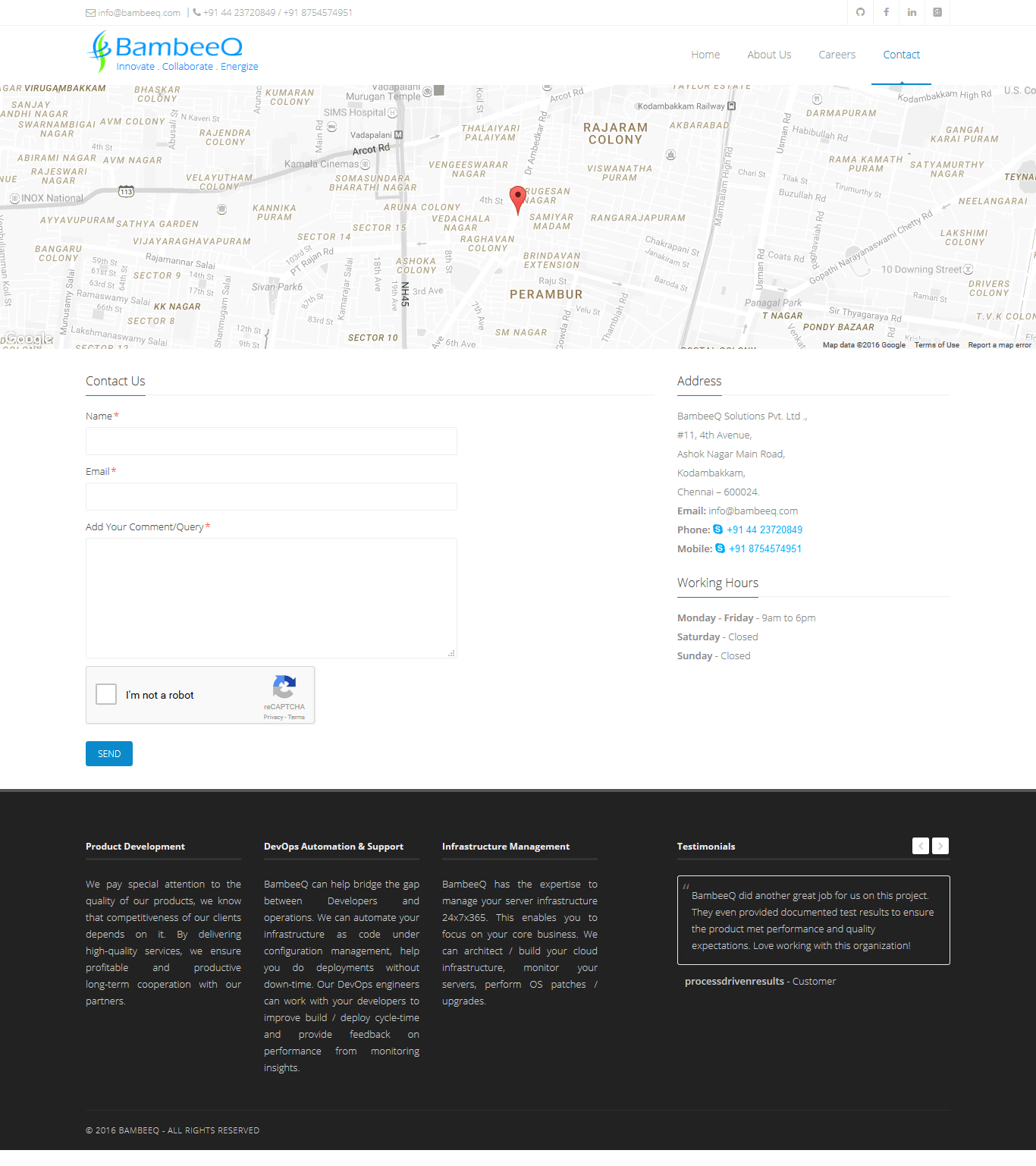Screen dimensions: 1036x1166
Task: Click the red location pin on map
Action: 518,199
